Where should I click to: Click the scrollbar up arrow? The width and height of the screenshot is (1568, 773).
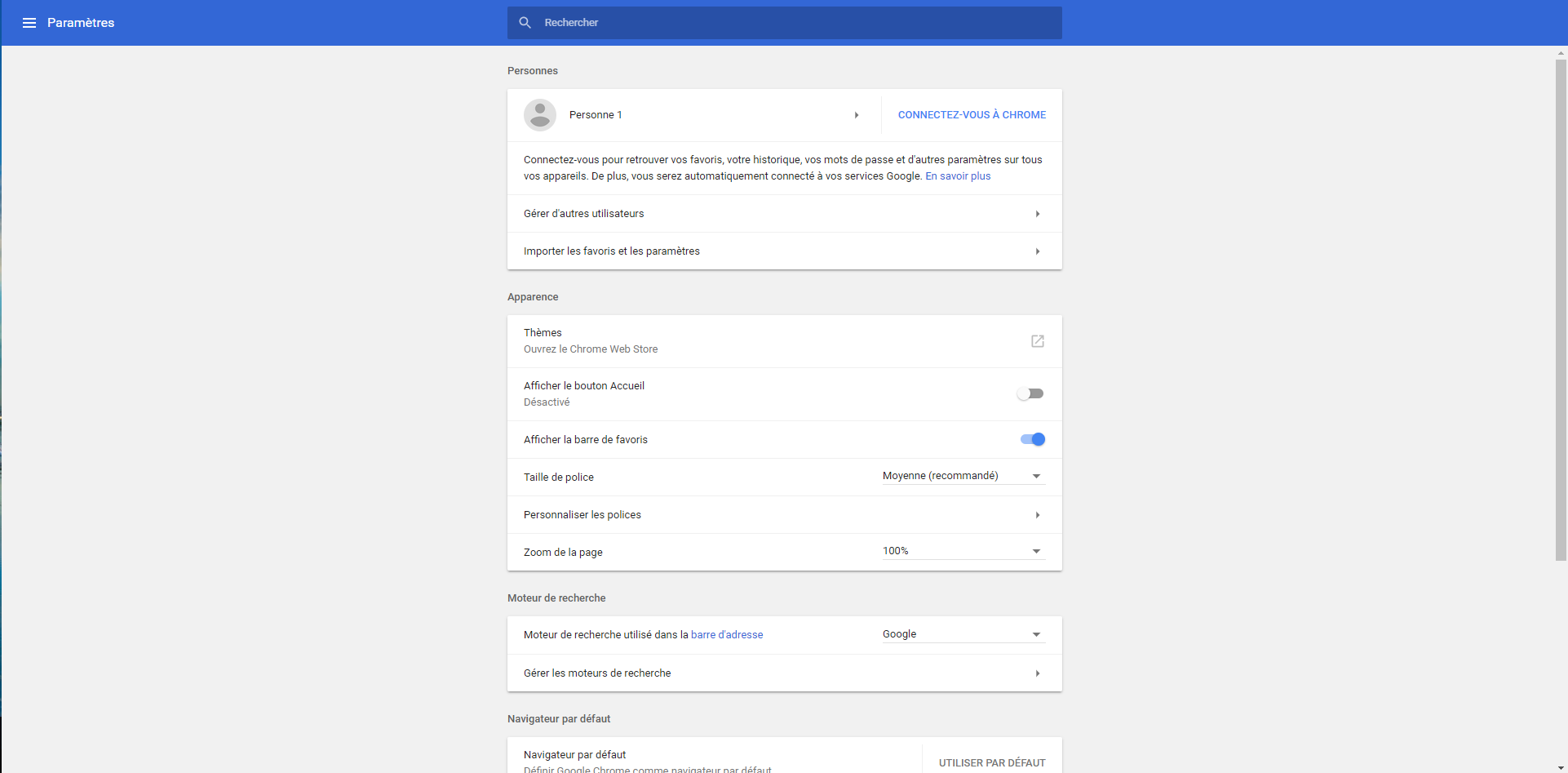[x=1561, y=53]
